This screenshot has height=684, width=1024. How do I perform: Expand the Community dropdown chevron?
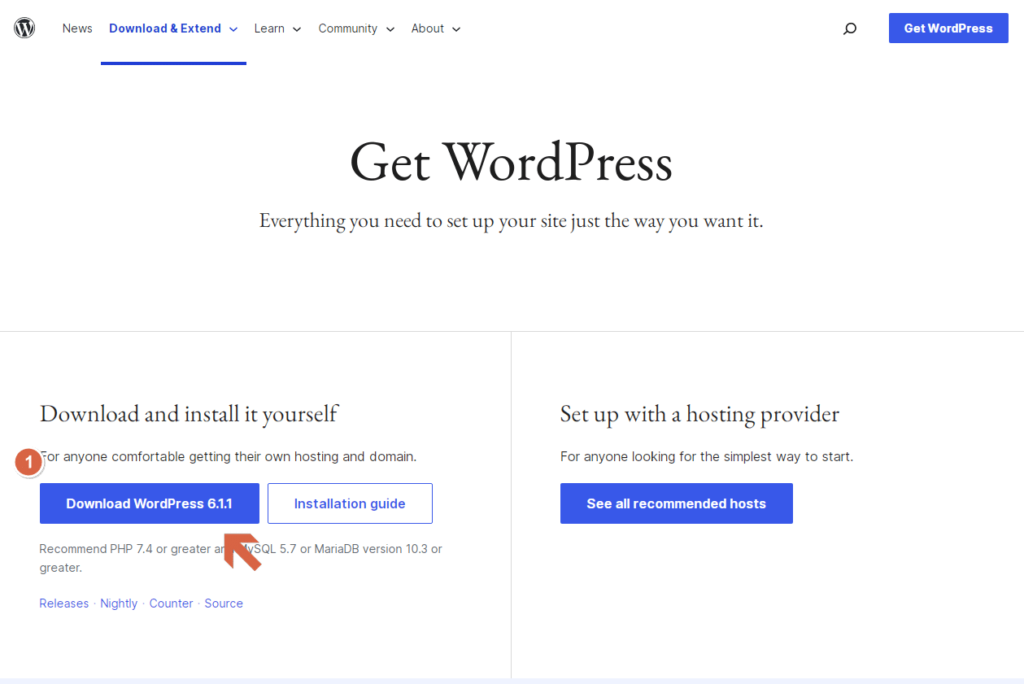tap(390, 29)
